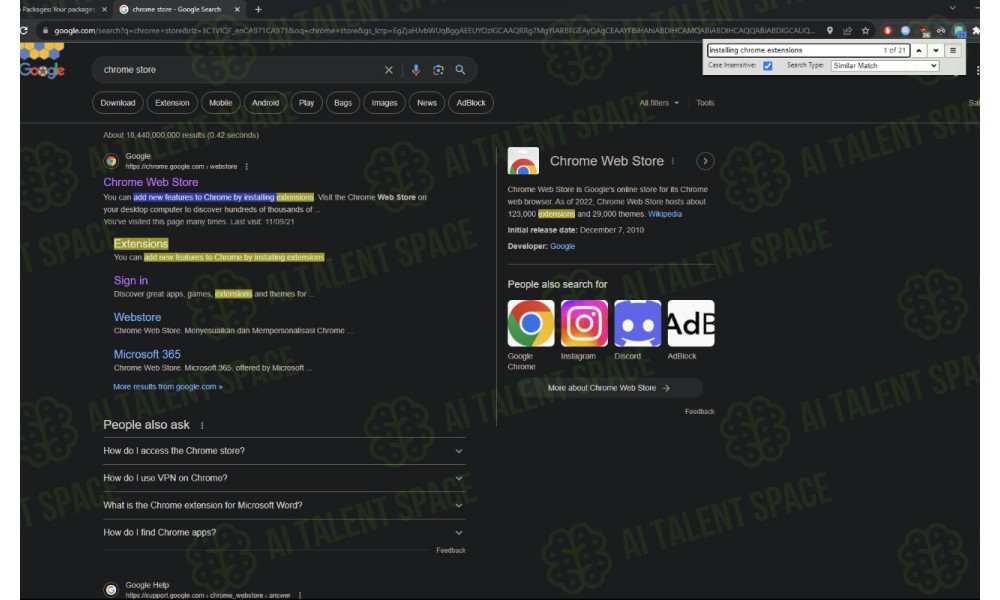The width and height of the screenshot is (1000, 600).
Task: Open the Discord thumbnail
Action: coord(637,323)
